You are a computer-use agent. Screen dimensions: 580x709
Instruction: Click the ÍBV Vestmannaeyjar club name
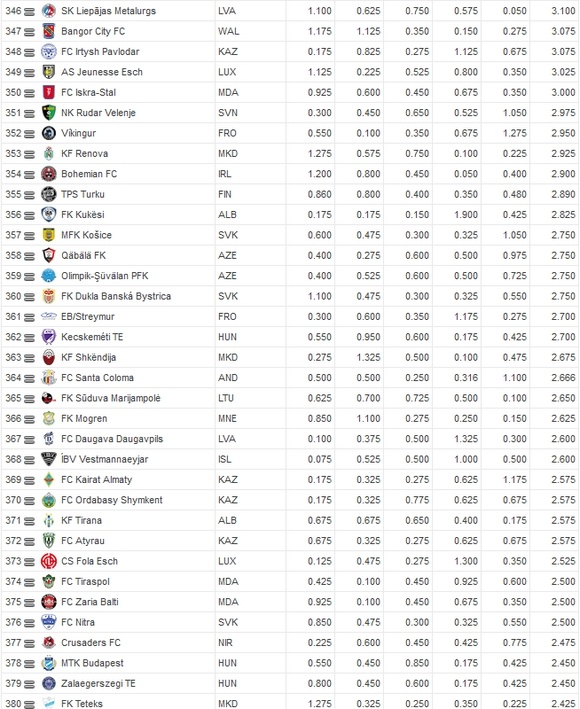104,459
